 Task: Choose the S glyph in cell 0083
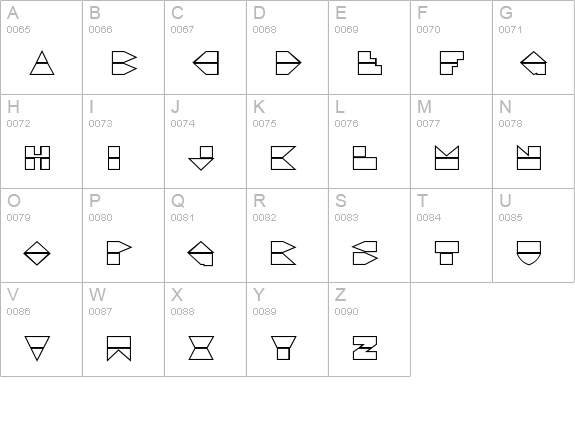point(365,253)
